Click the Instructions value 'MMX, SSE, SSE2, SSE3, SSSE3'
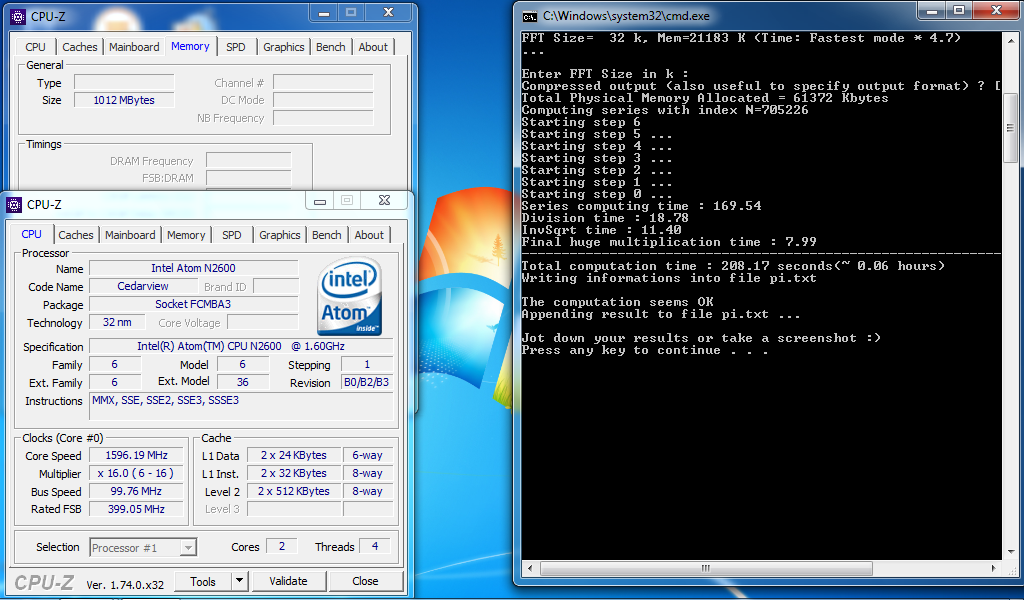Viewport: 1024px width, 600px height. point(241,406)
